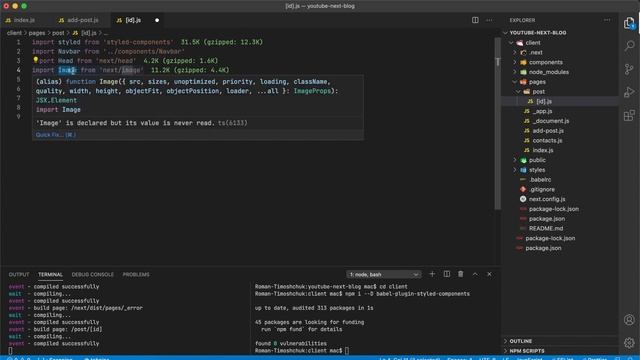Open index.js in the Explorer tree
The width and height of the screenshot is (640, 360).
point(543,150)
